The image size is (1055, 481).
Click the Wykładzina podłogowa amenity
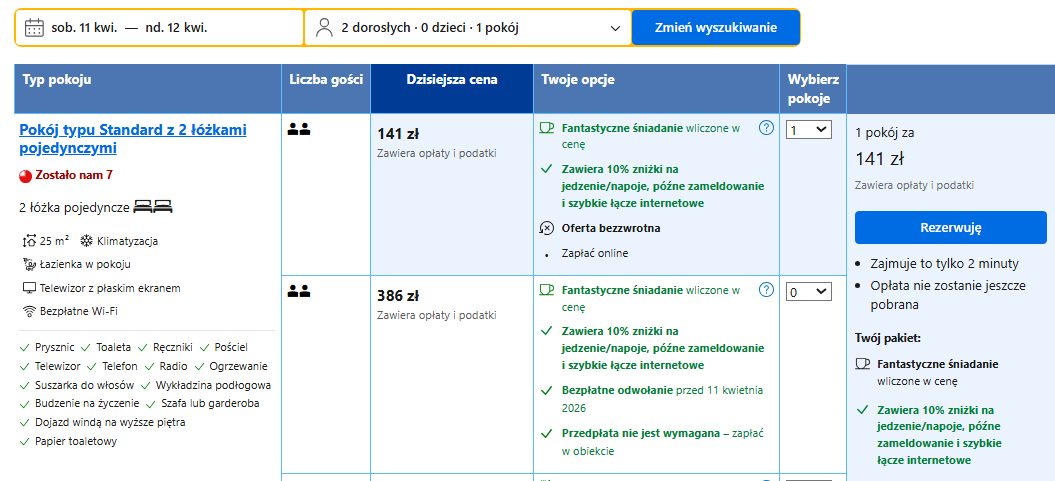tap(213, 385)
